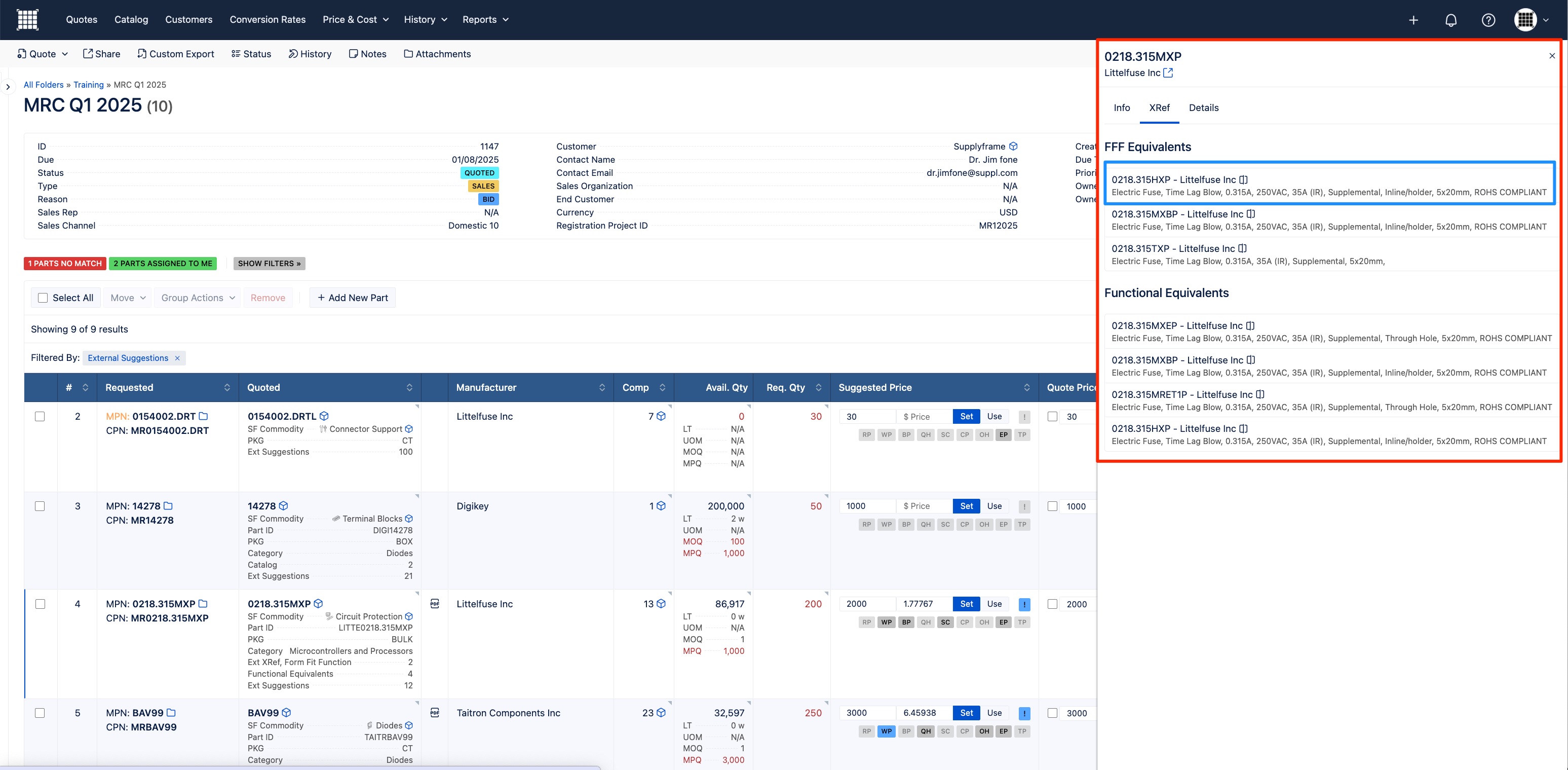Click cube icon beside quoted 14278
This screenshot has height=770, width=1568.
[283, 505]
